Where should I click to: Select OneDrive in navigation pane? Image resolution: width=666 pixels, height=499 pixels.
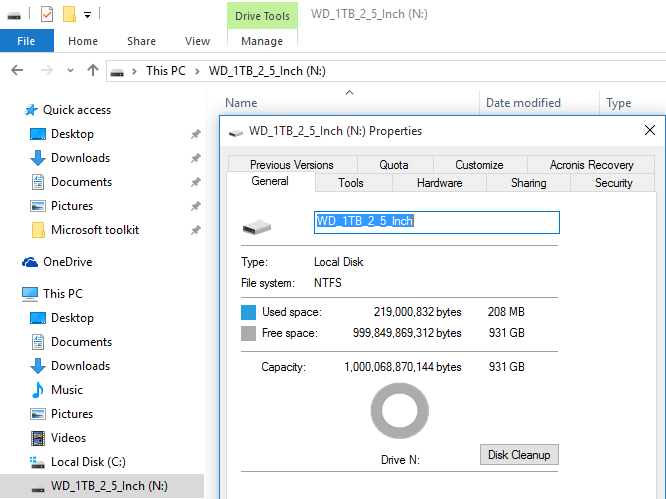pyautogui.click(x=68, y=262)
